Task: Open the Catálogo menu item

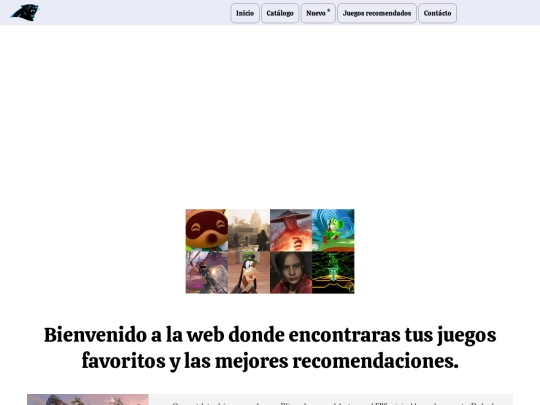Action: pyautogui.click(x=280, y=13)
